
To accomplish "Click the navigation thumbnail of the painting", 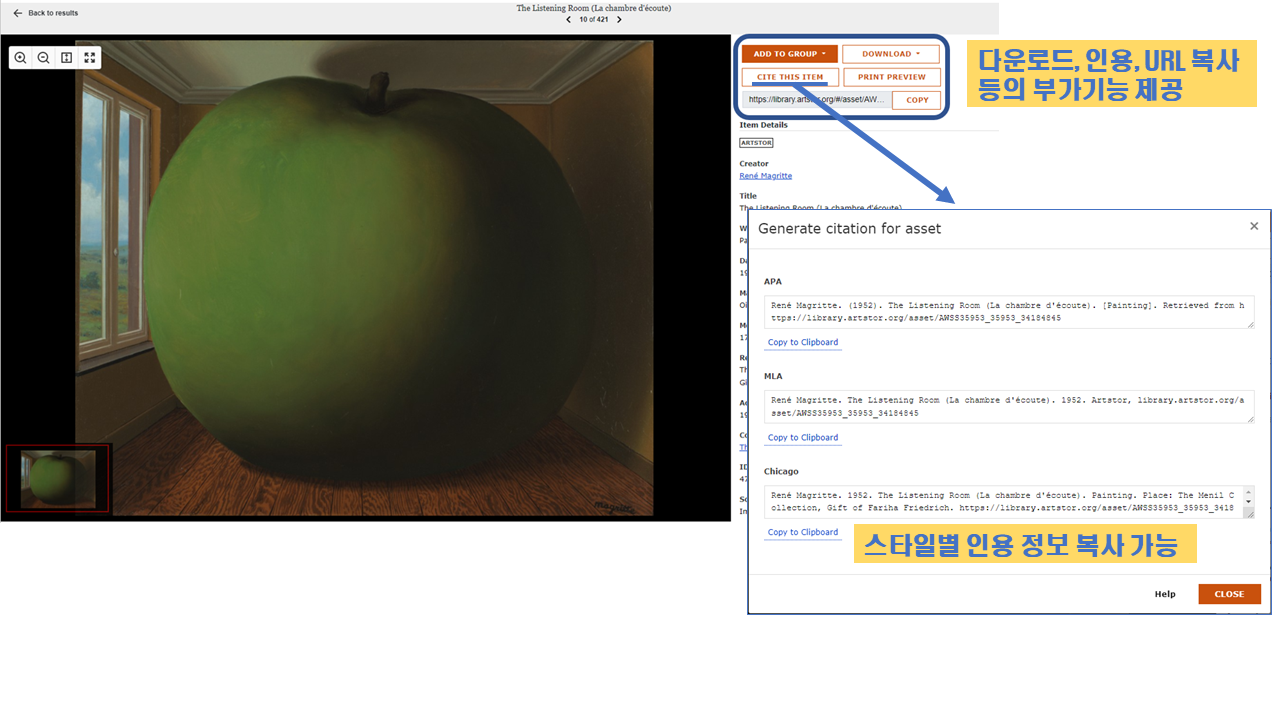I will 58,479.
